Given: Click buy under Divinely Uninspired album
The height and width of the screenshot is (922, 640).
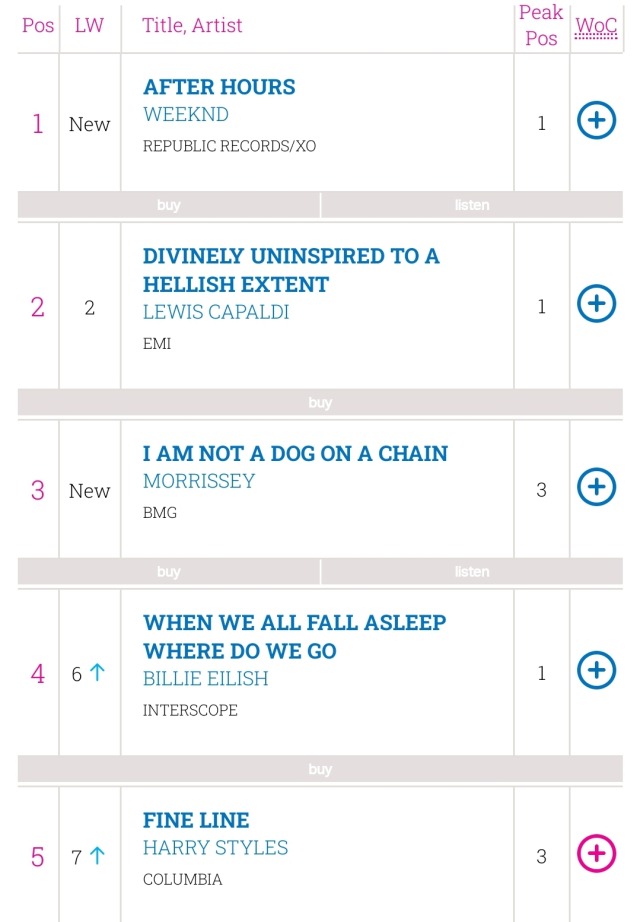Looking at the screenshot, I should click(x=320, y=403).
